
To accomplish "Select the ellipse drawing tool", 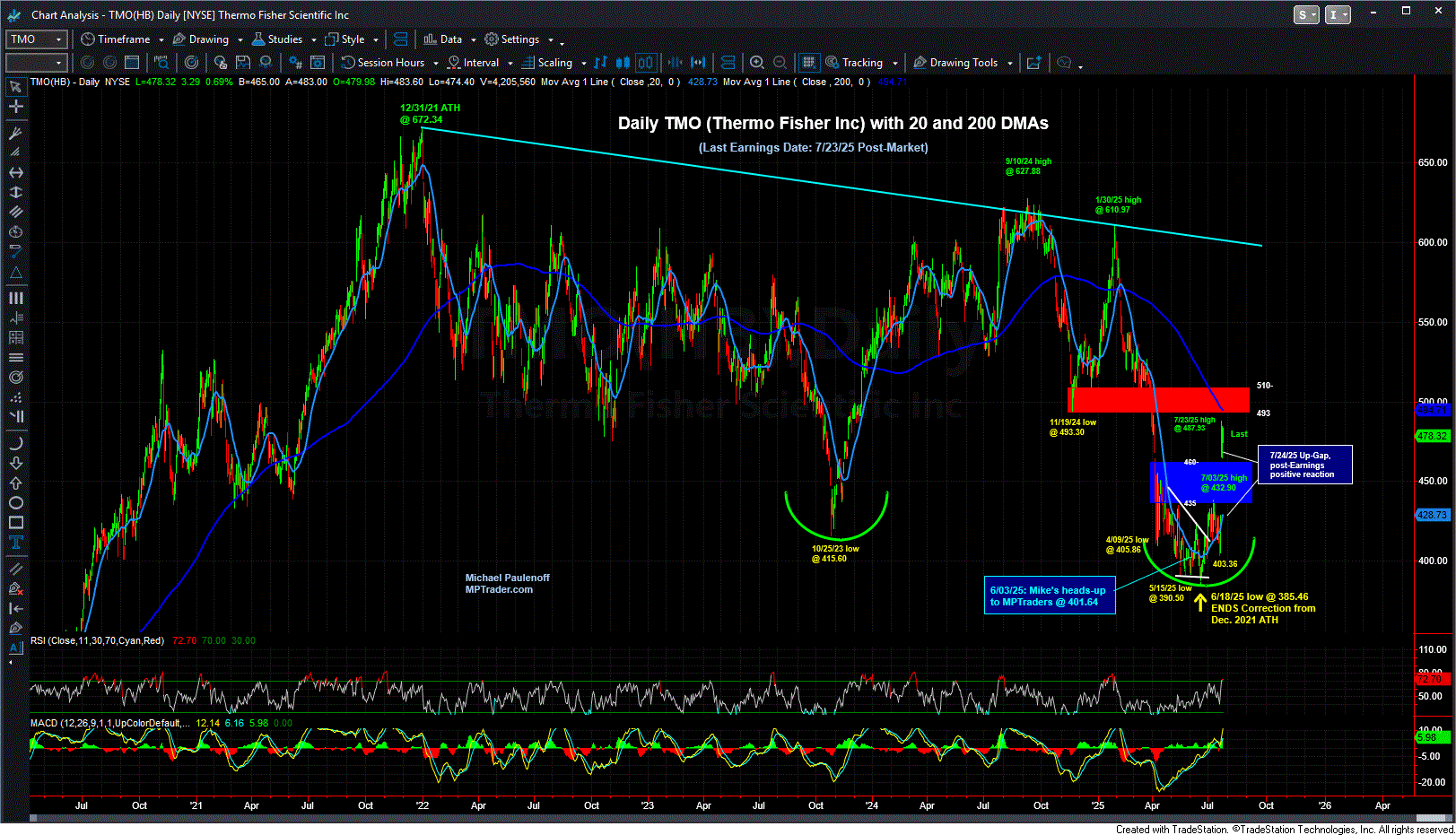I will click(15, 502).
